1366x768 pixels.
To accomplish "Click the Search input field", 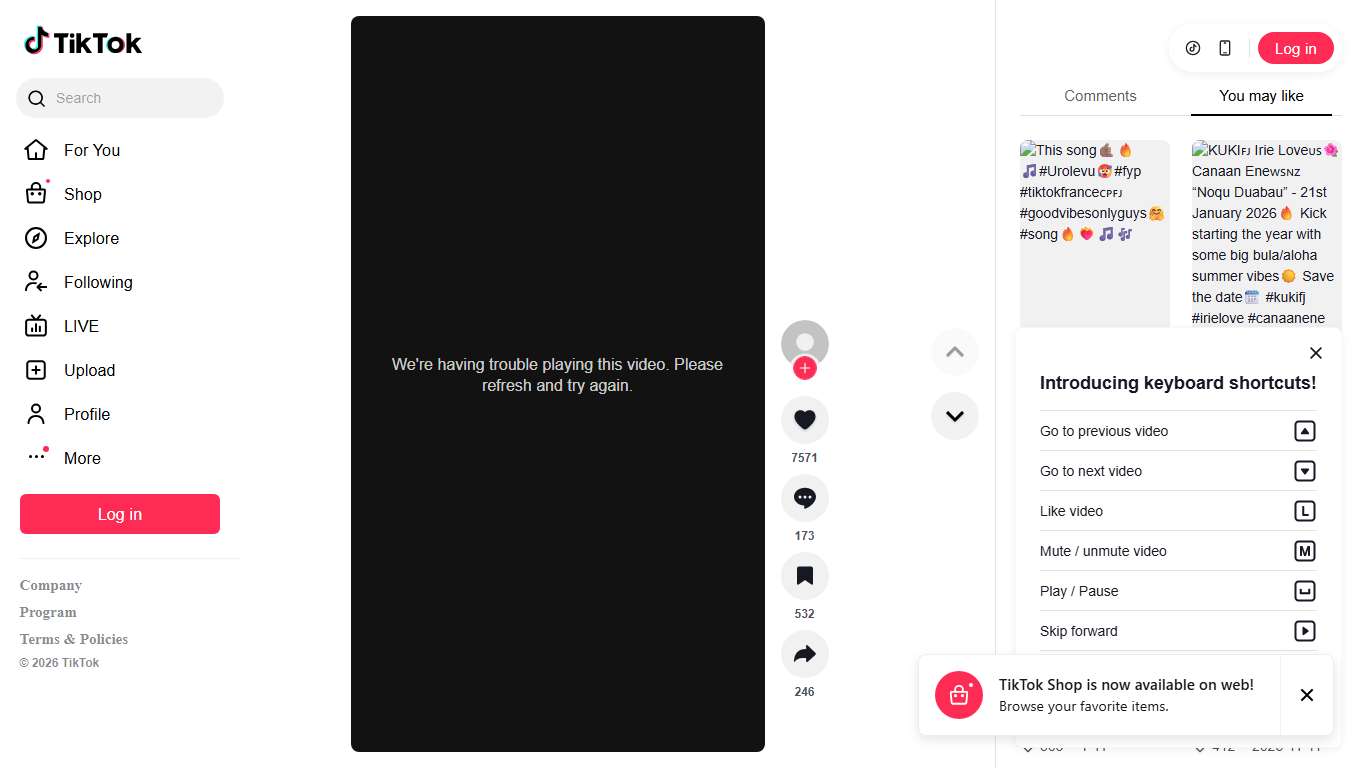I will (120, 98).
